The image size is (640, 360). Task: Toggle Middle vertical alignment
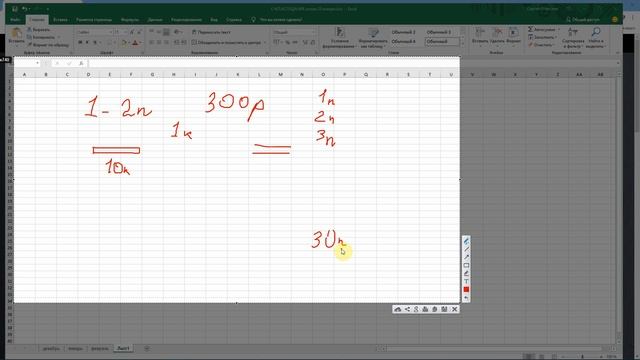pyautogui.click(x=159, y=32)
